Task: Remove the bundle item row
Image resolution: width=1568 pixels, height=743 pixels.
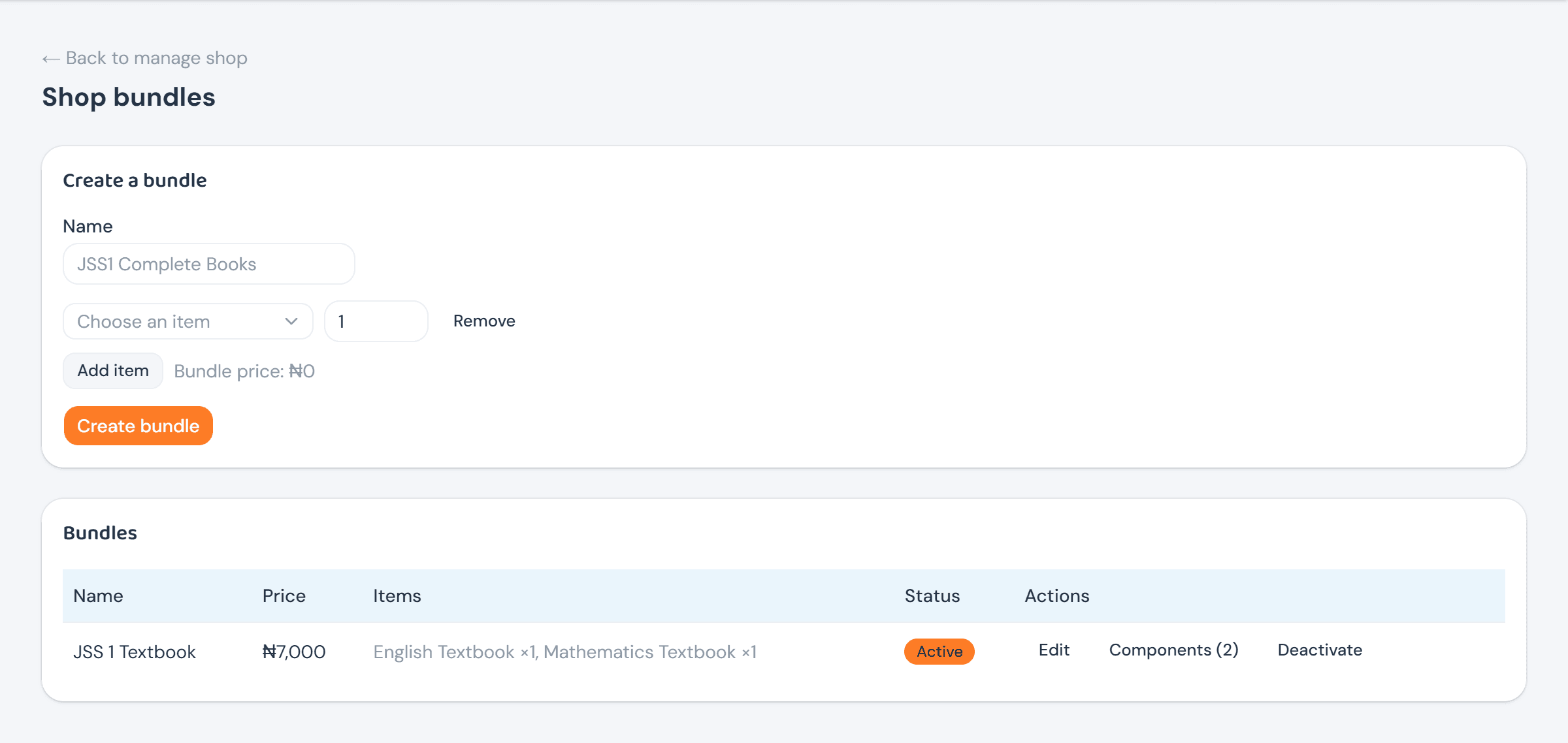Action: (484, 321)
